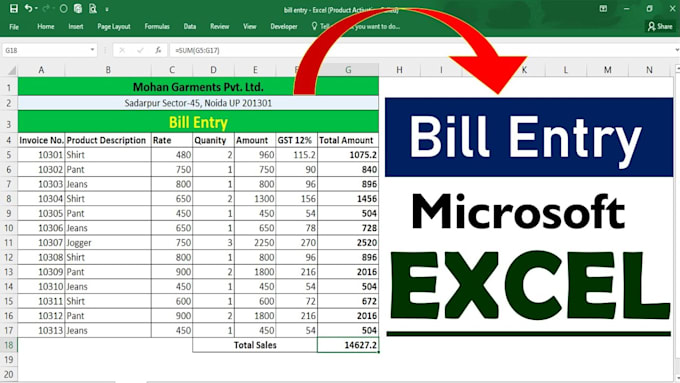Click the 'Rate' header cell
The image size is (680, 383).
pos(172,140)
